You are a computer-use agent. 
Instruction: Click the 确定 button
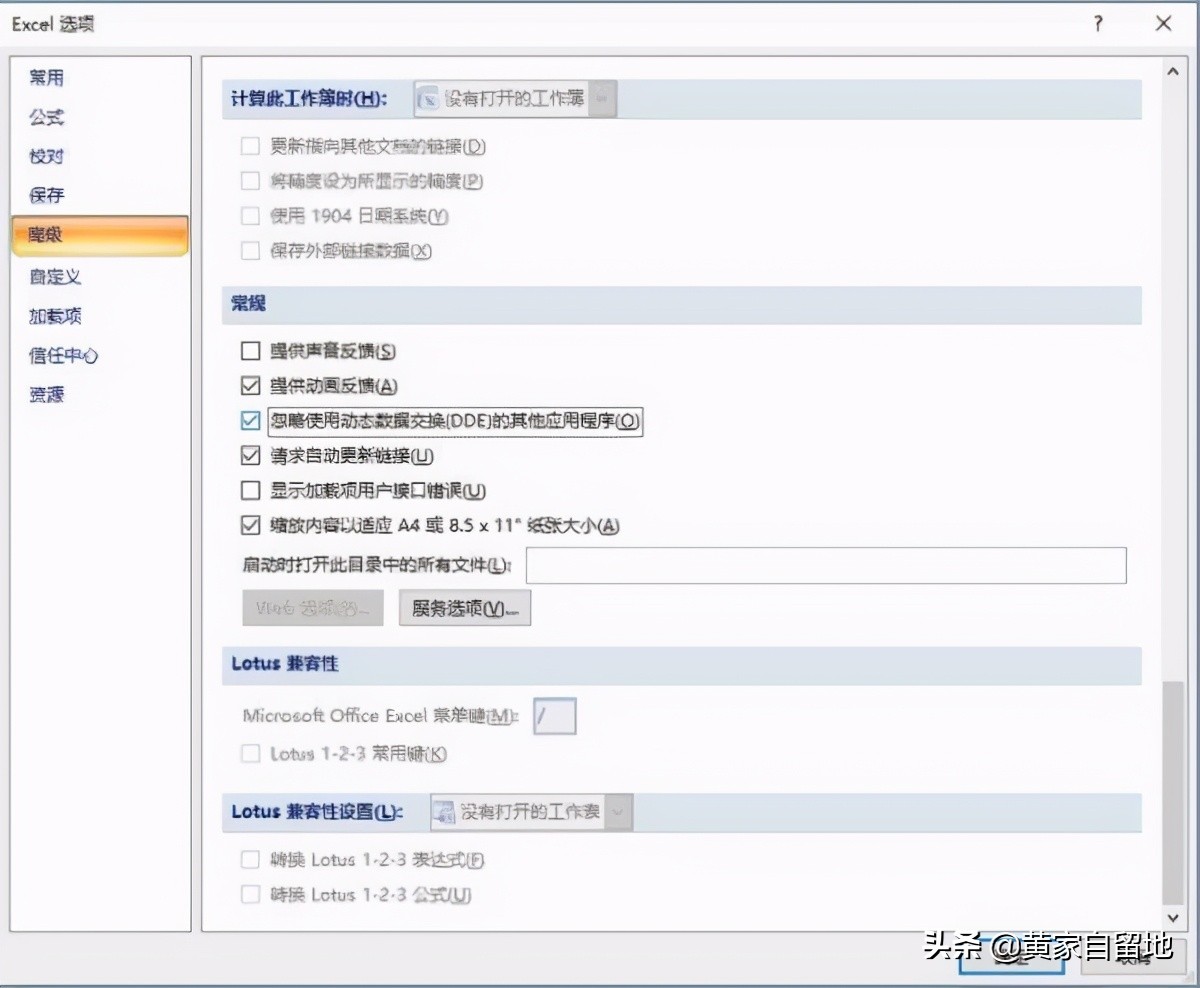pos(1010,955)
